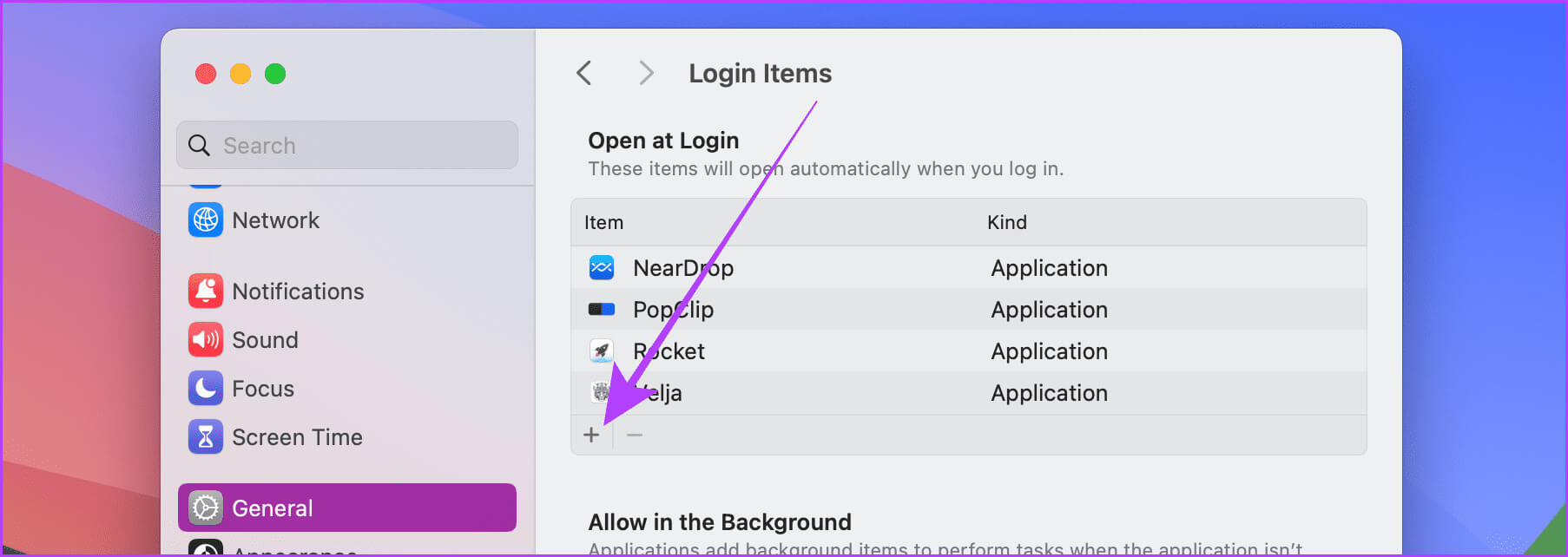Viewport: 1568px width, 557px height.
Task: Select the Notifications sidebar label
Action: pyautogui.click(x=299, y=292)
